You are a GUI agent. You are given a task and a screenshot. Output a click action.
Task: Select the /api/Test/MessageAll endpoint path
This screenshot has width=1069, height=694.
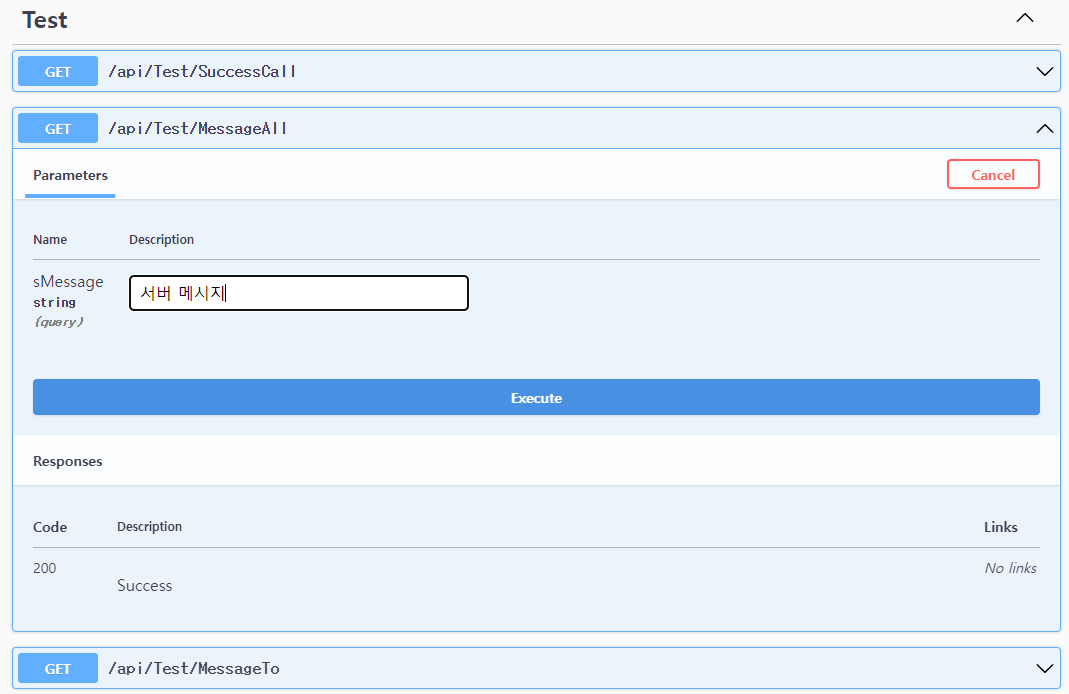[x=195, y=128]
